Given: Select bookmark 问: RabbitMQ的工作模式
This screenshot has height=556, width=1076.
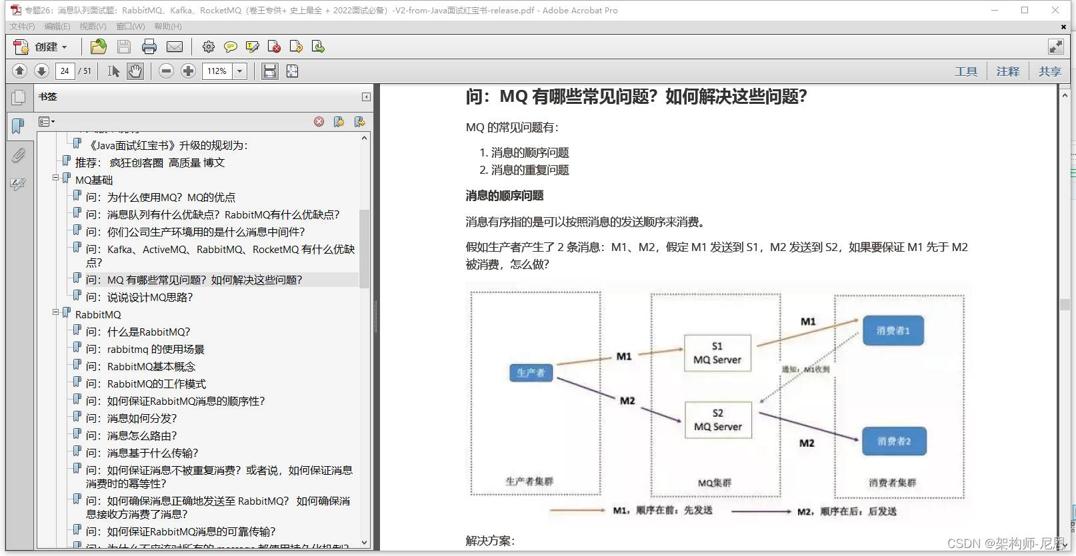Looking at the screenshot, I should tap(145, 384).
